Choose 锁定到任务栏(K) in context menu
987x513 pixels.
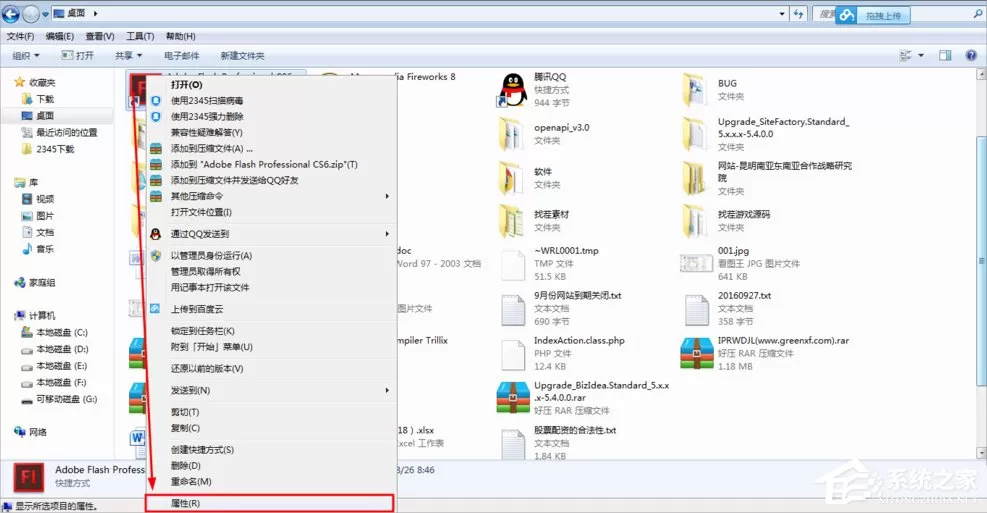pos(271,330)
